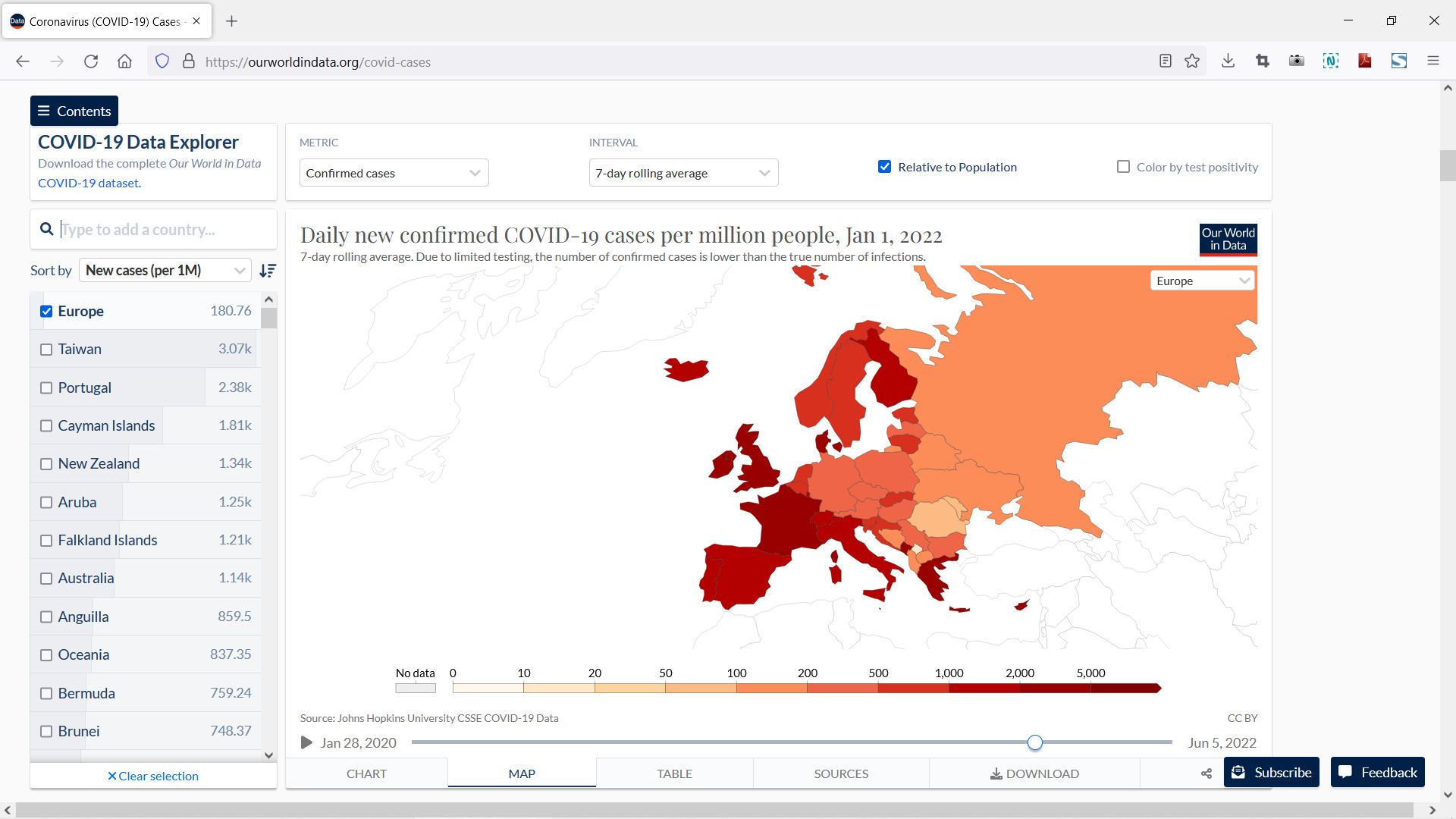This screenshot has width=1456, height=819.
Task: Click the Clear selection link
Action: pos(153,776)
